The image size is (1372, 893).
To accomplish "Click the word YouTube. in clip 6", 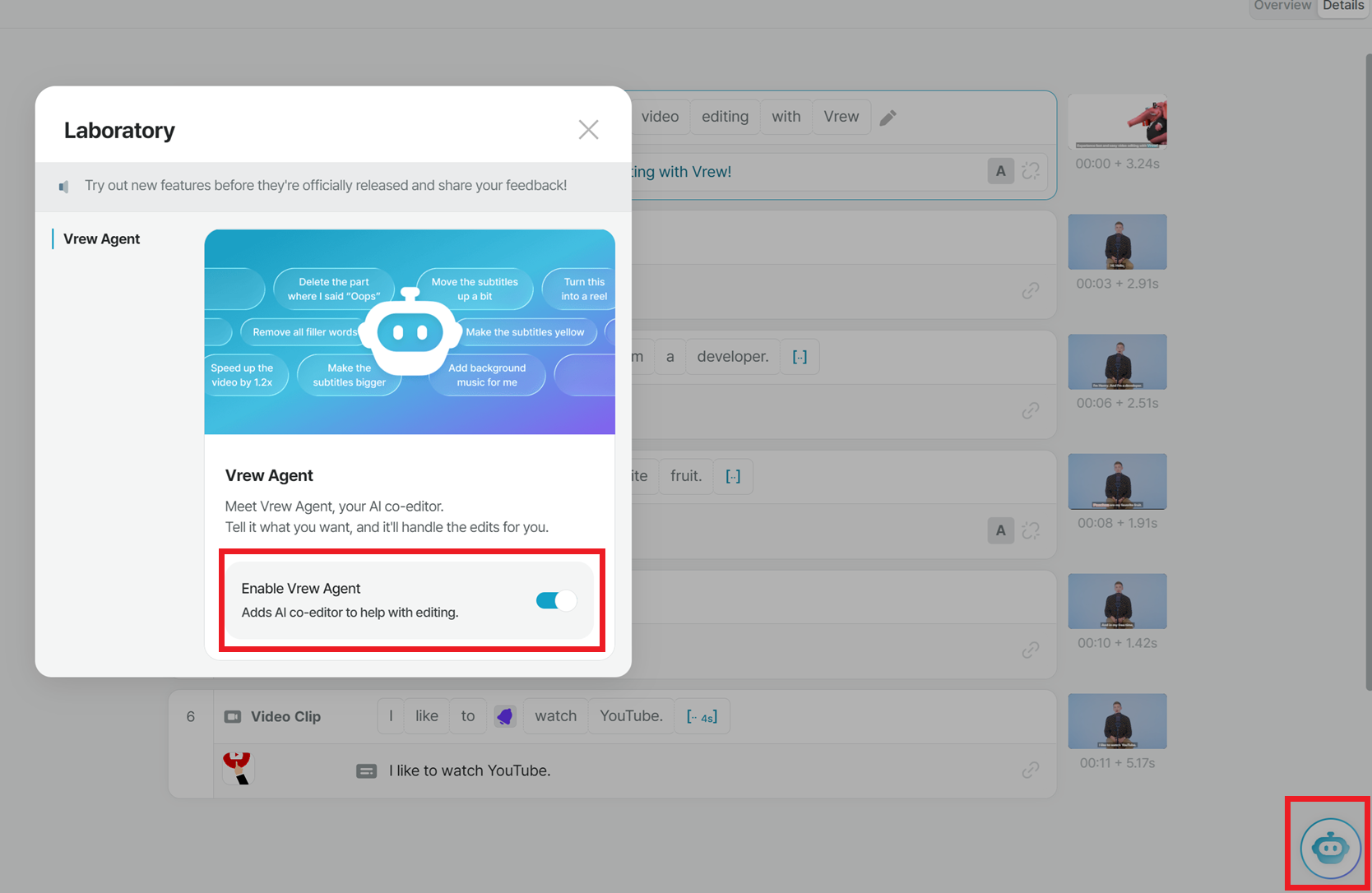I will coord(631,716).
